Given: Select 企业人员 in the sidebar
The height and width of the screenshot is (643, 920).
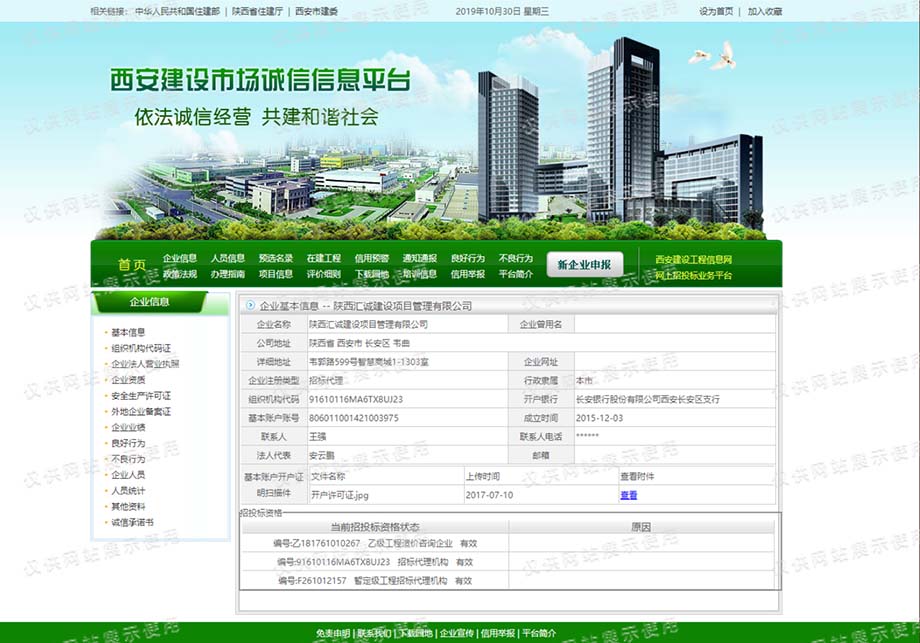Looking at the screenshot, I should (x=128, y=475).
